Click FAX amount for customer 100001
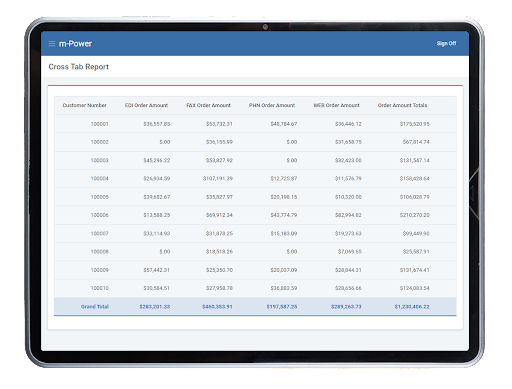Screen dimensions: 512x389 pos(219,124)
